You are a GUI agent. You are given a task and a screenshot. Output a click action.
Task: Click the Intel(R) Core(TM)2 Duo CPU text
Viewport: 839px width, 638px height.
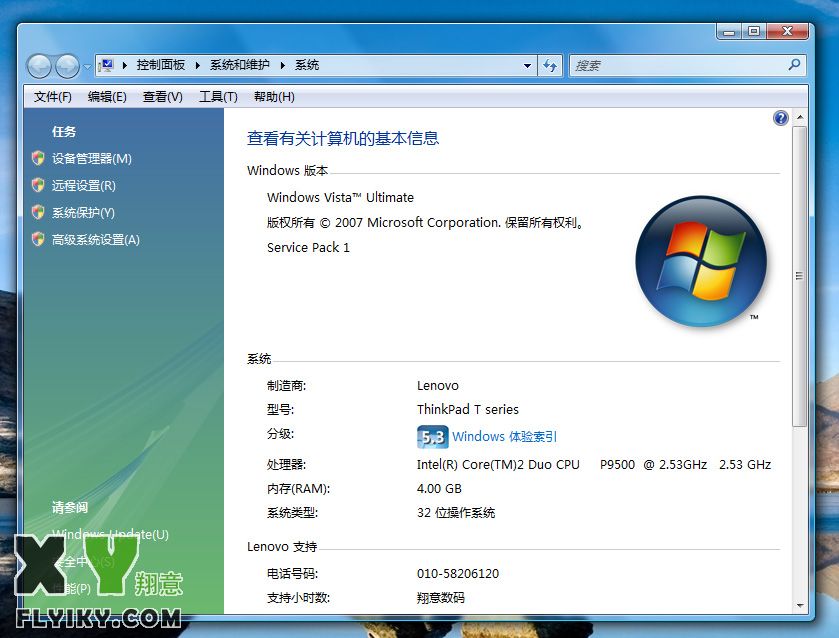[x=498, y=465]
